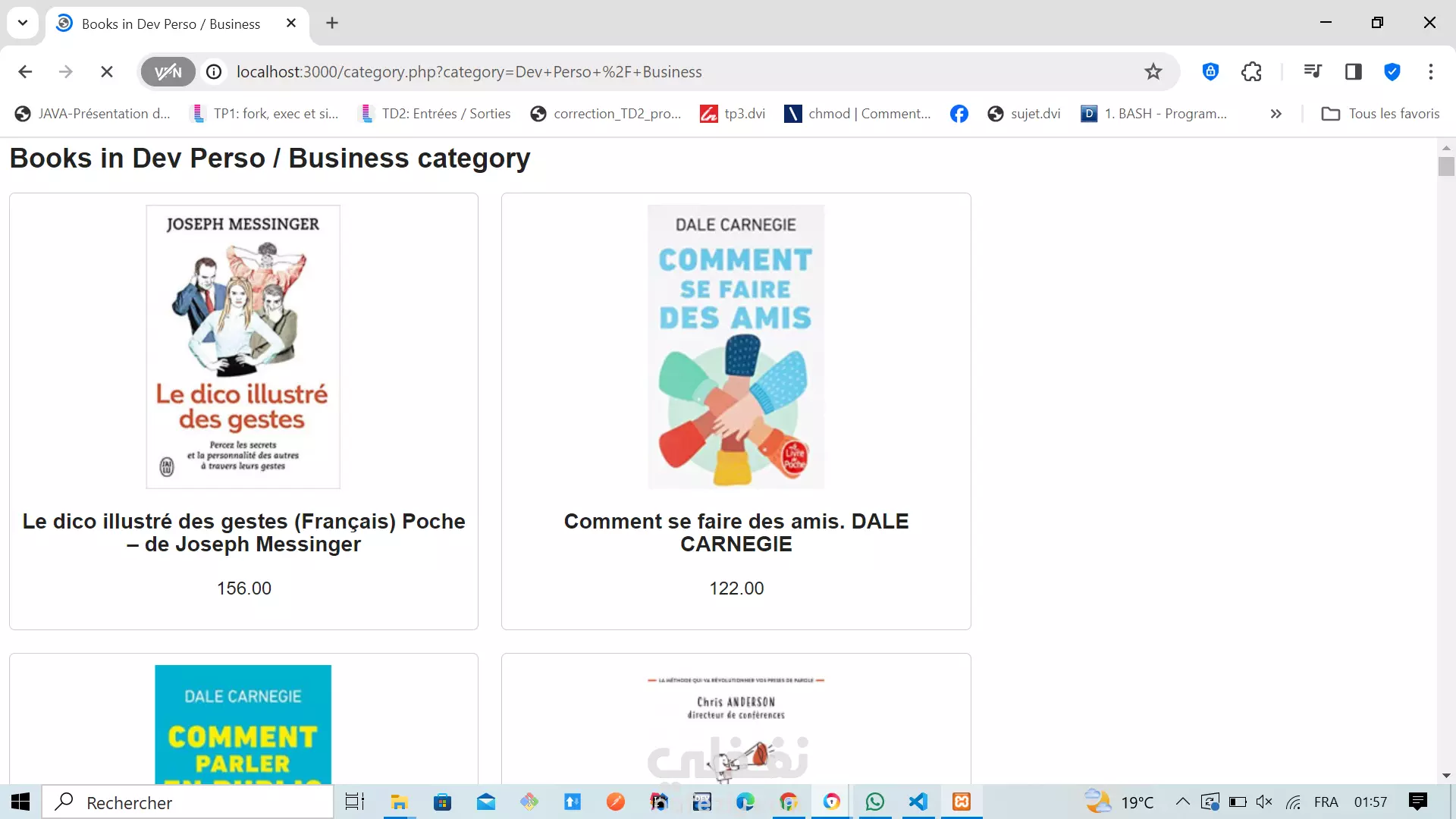Open WhatsApp from taskbar

point(875,802)
